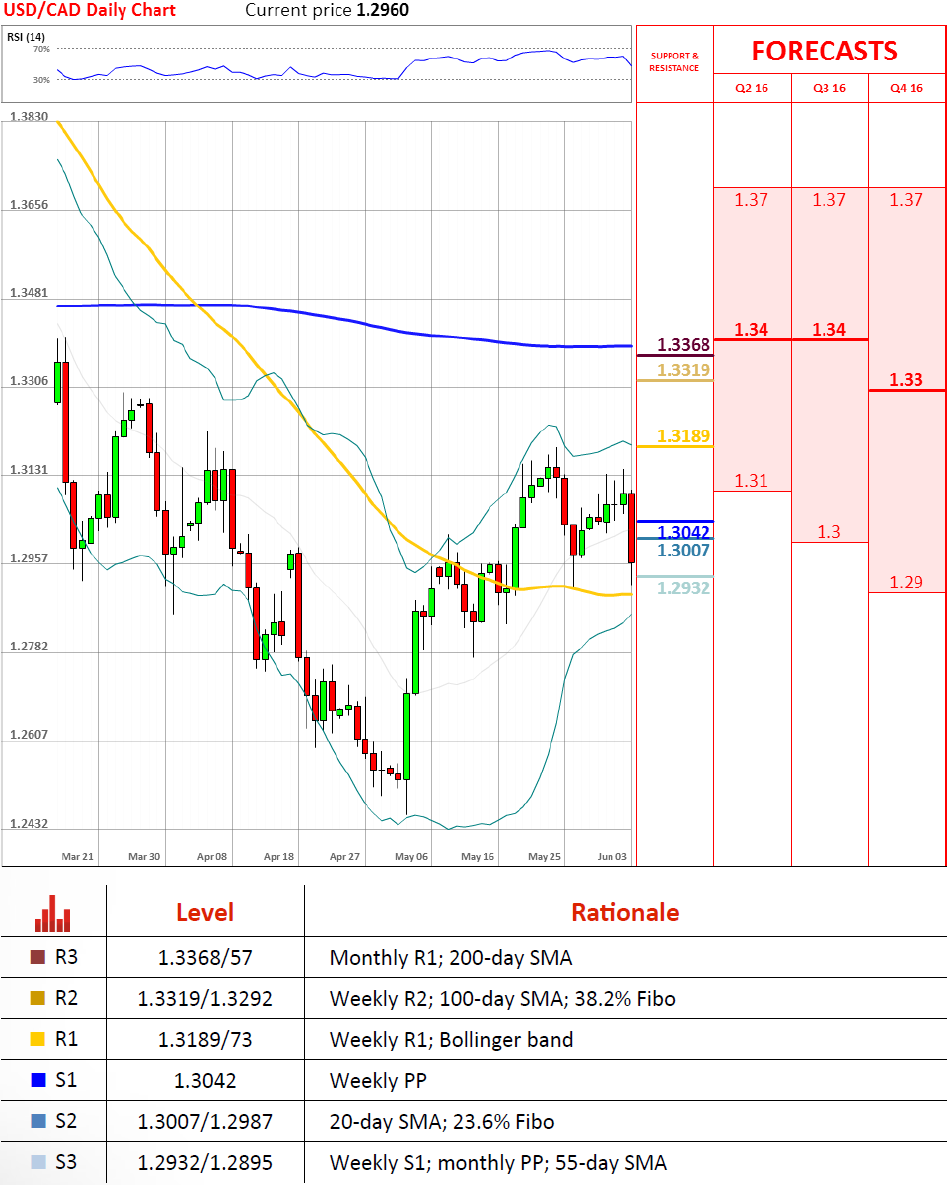This screenshot has width=949, height=1185.
Task: Click the S3 row label
Action: click(66, 1162)
